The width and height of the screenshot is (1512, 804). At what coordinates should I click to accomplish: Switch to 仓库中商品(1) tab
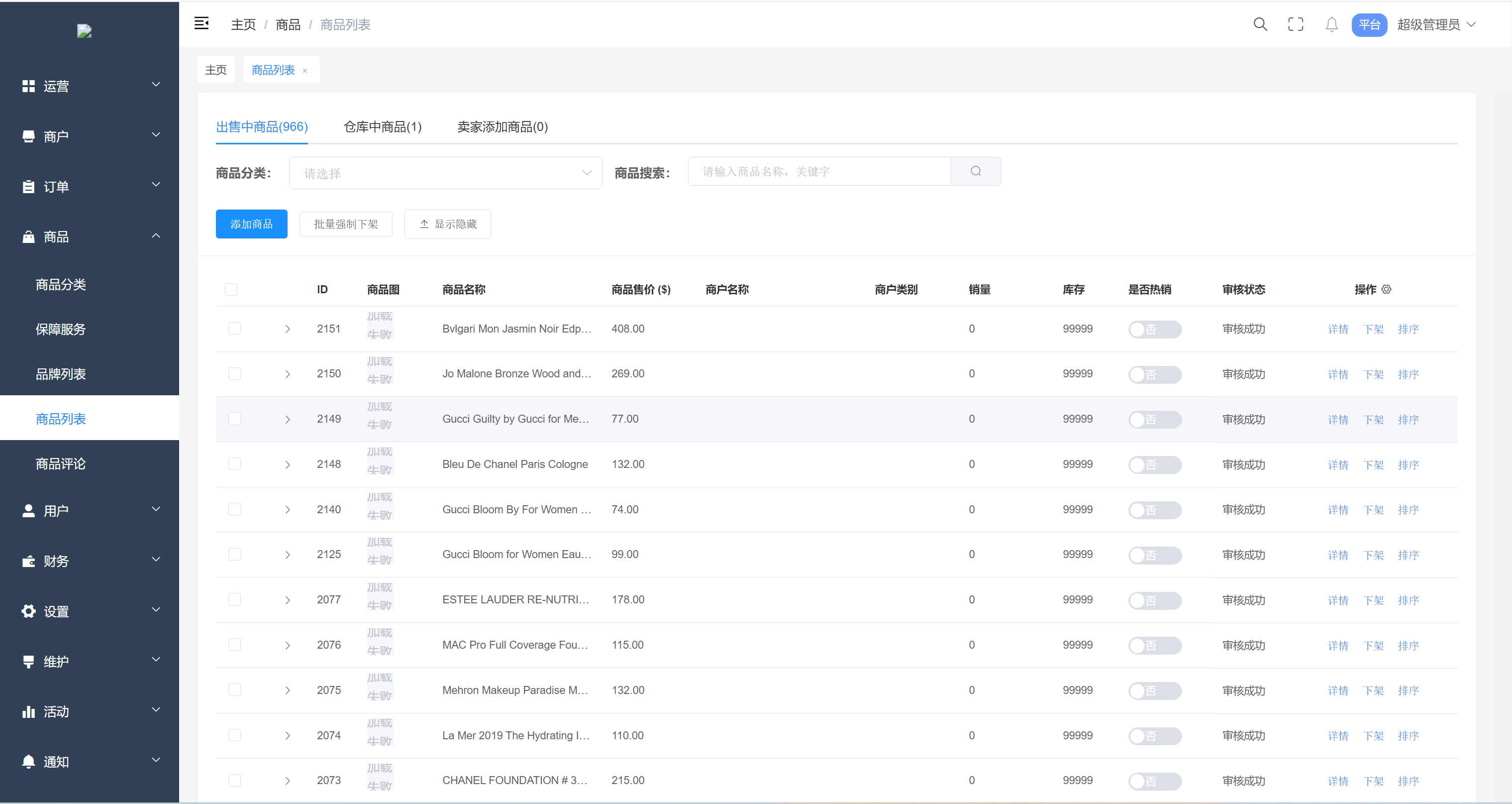tap(382, 127)
